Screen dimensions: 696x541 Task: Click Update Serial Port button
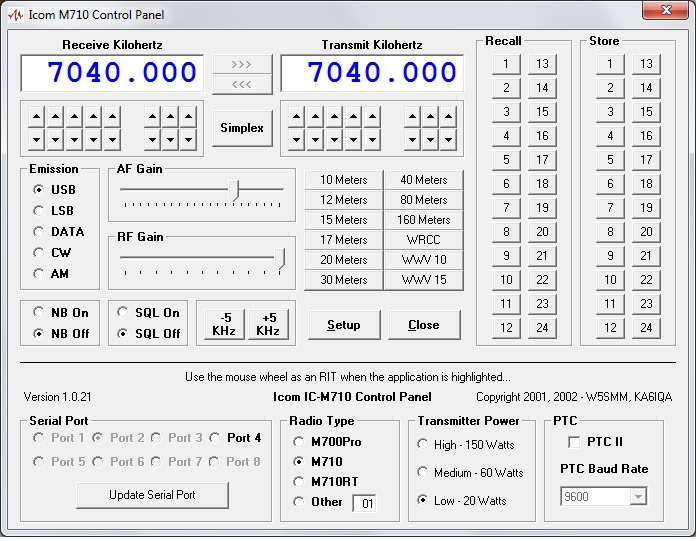(x=152, y=495)
